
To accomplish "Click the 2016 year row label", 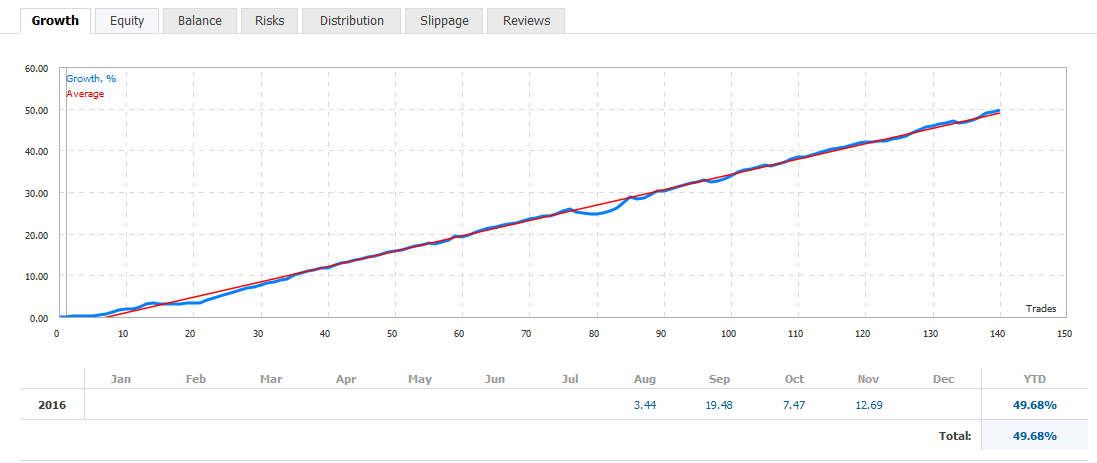I will pos(52,405).
